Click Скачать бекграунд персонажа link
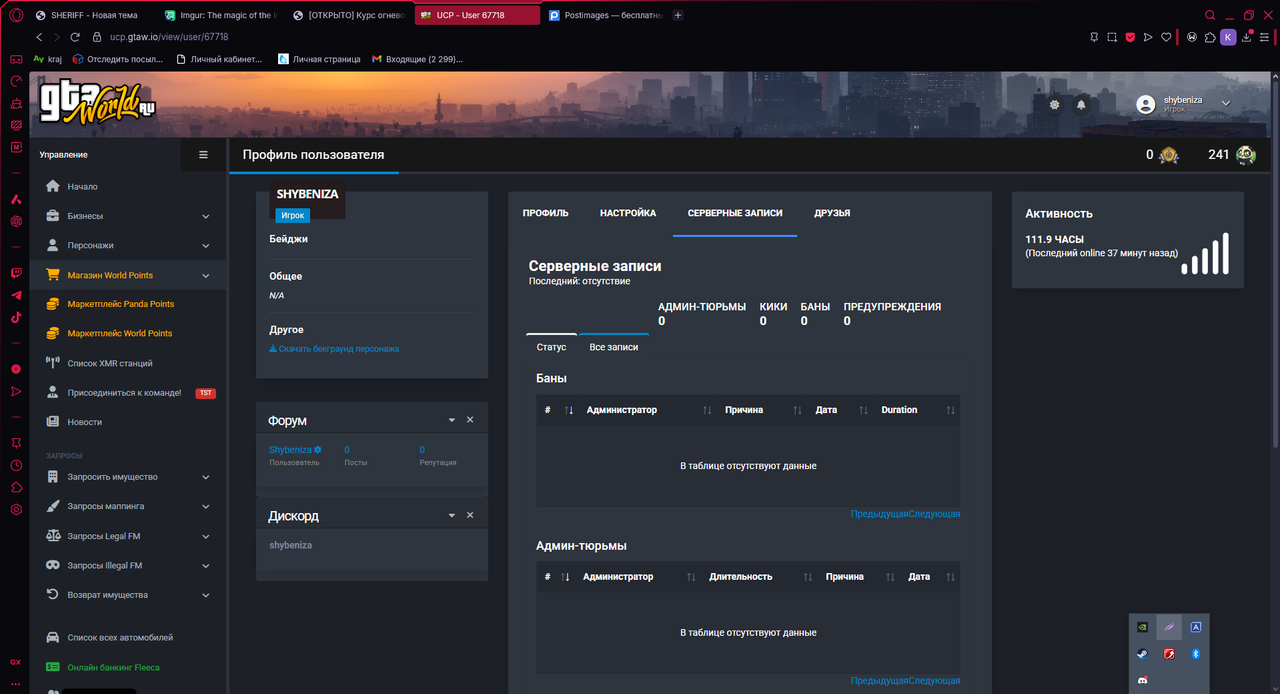1280x694 pixels. (x=334, y=349)
